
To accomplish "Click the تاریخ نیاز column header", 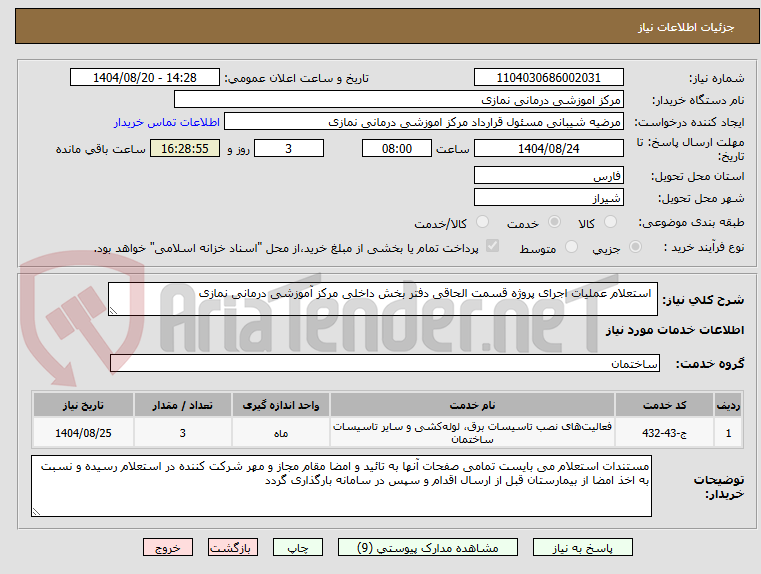I will (x=83, y=405).
